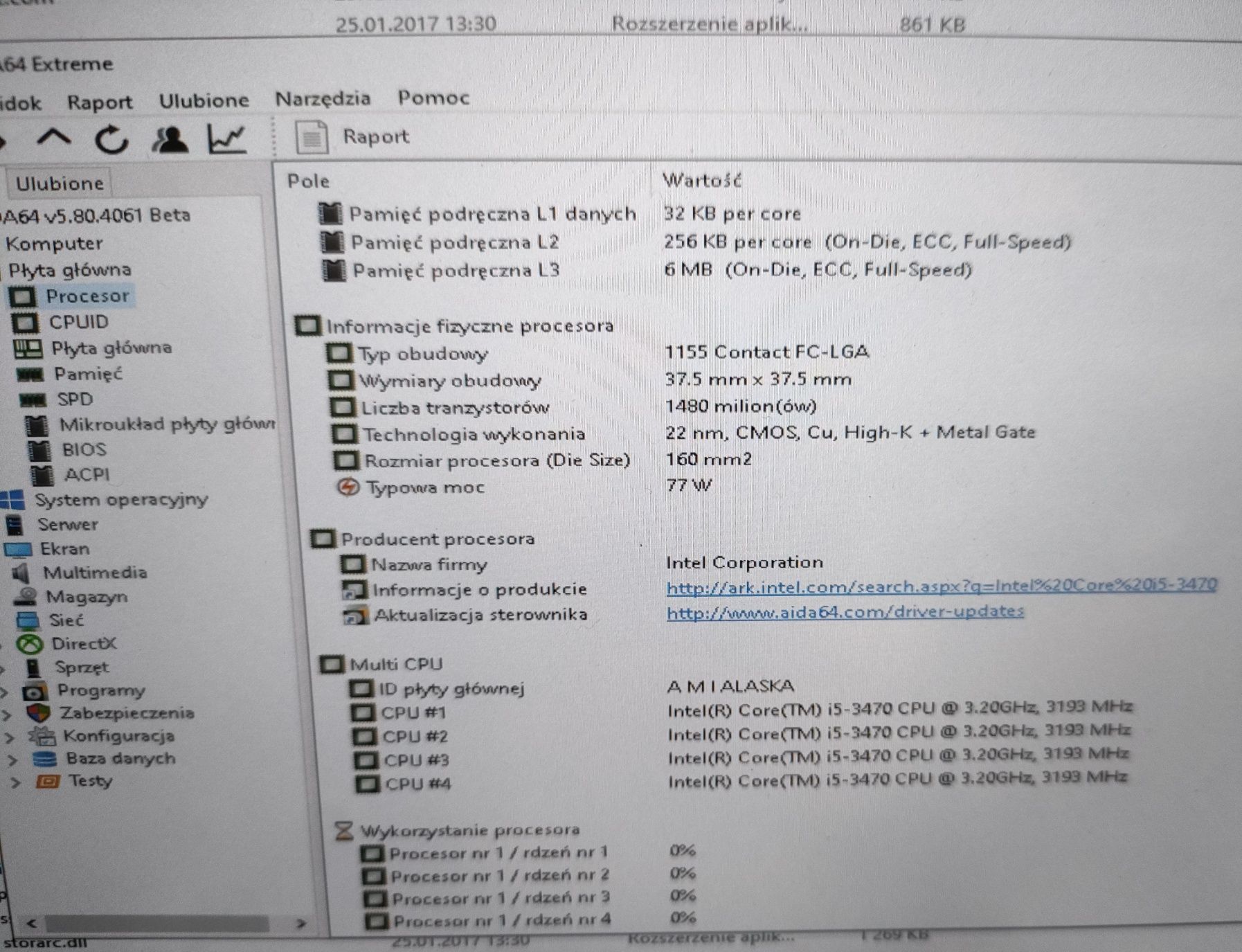Viewport: 1242px width, 952px height.
Task: Open the Narzędzia menu
Action: [x=323, y=99]
